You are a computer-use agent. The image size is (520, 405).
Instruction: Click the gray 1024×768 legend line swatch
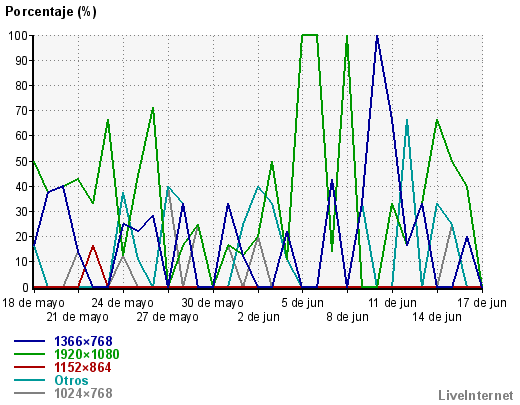tap(29, 393)
